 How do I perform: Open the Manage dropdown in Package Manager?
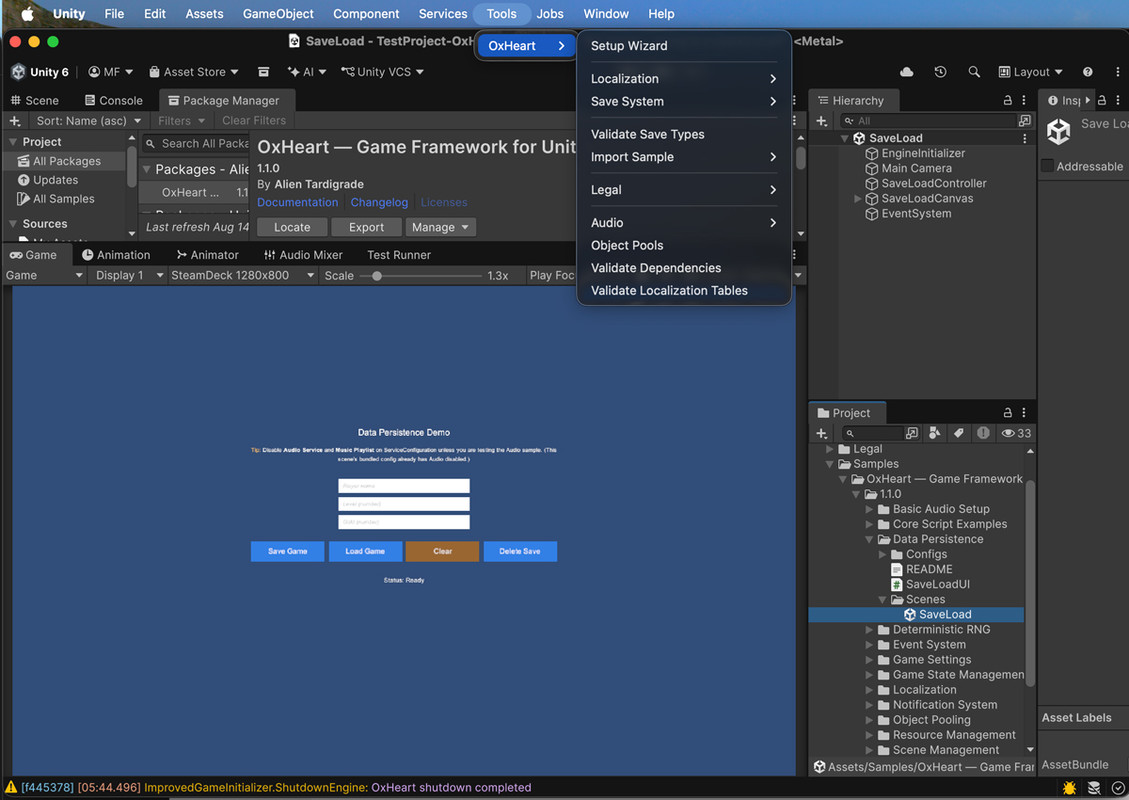[440, 228]
